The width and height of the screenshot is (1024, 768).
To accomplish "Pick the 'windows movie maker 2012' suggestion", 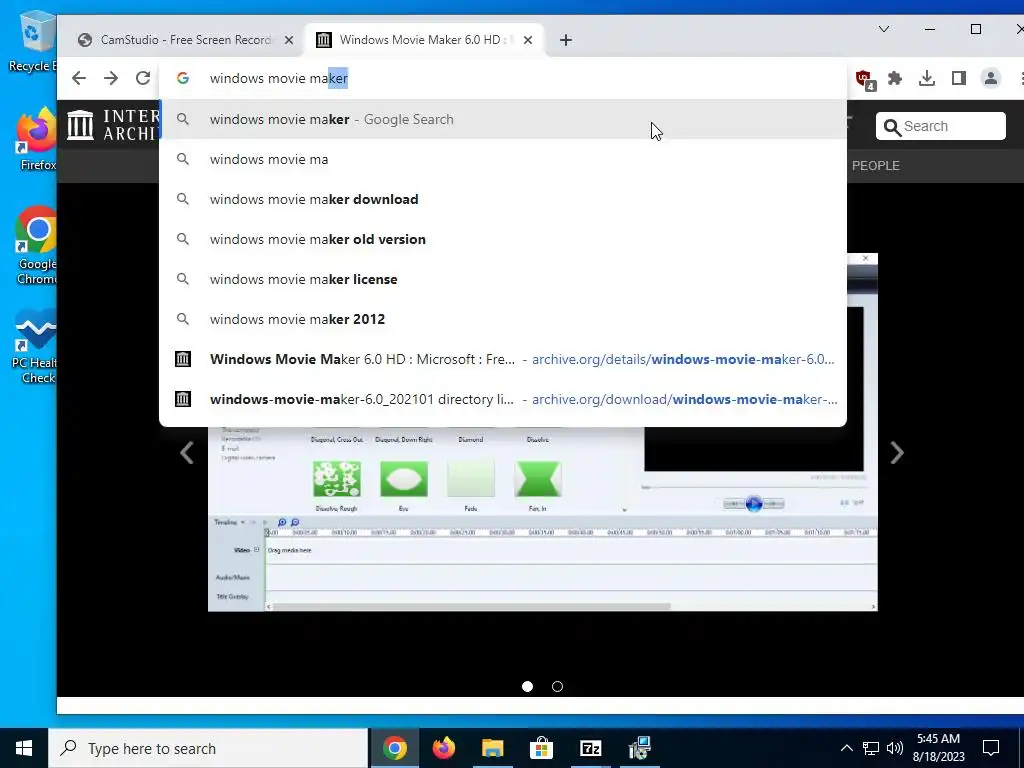I will point(503,319).
